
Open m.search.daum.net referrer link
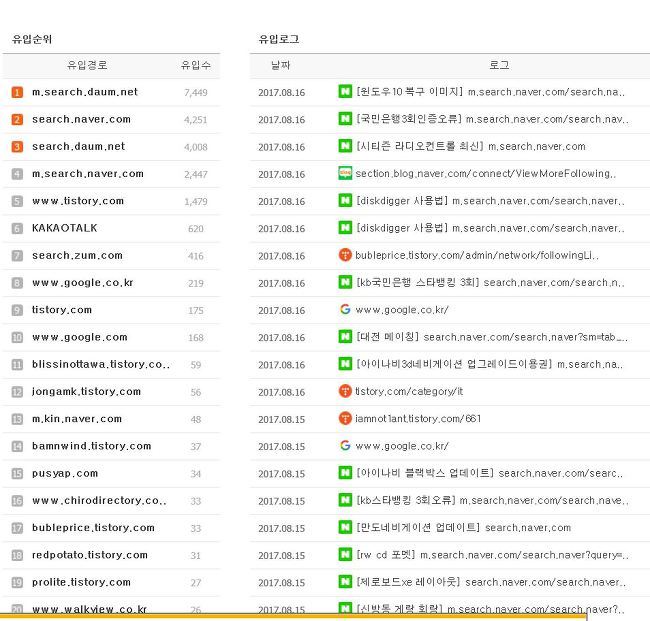click(85, 92)
